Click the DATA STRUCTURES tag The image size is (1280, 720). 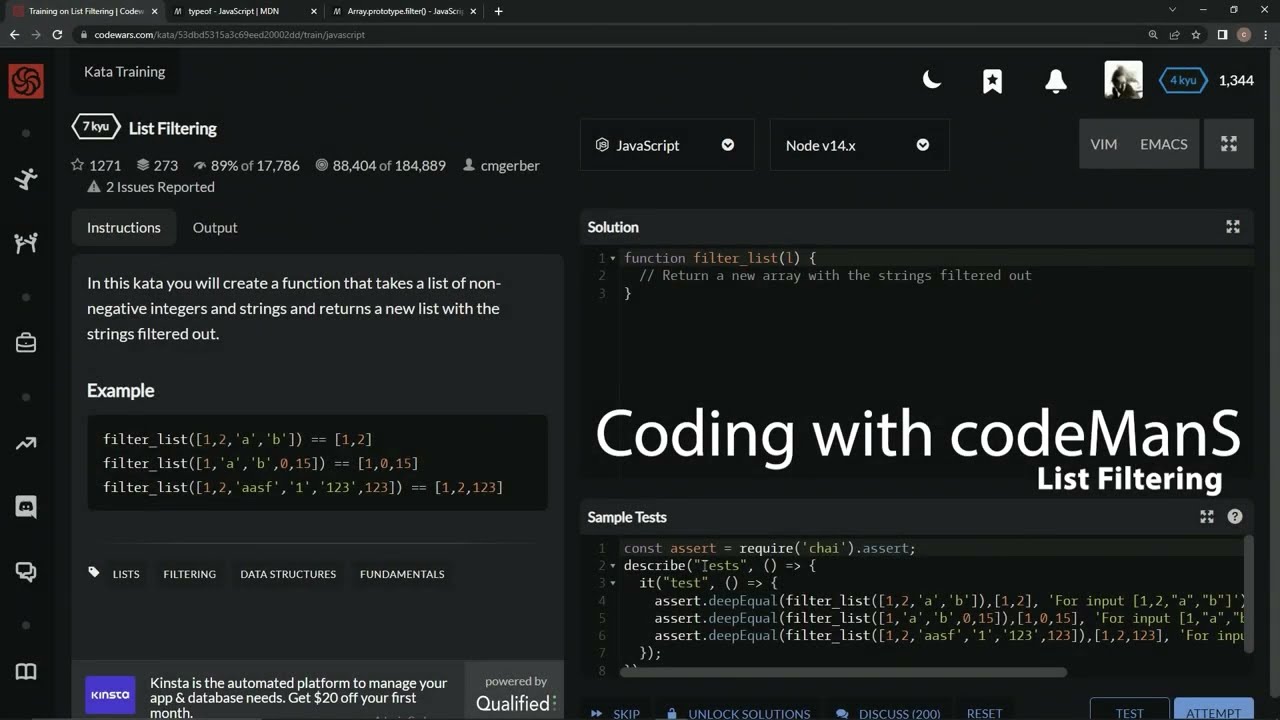(288, 574)
